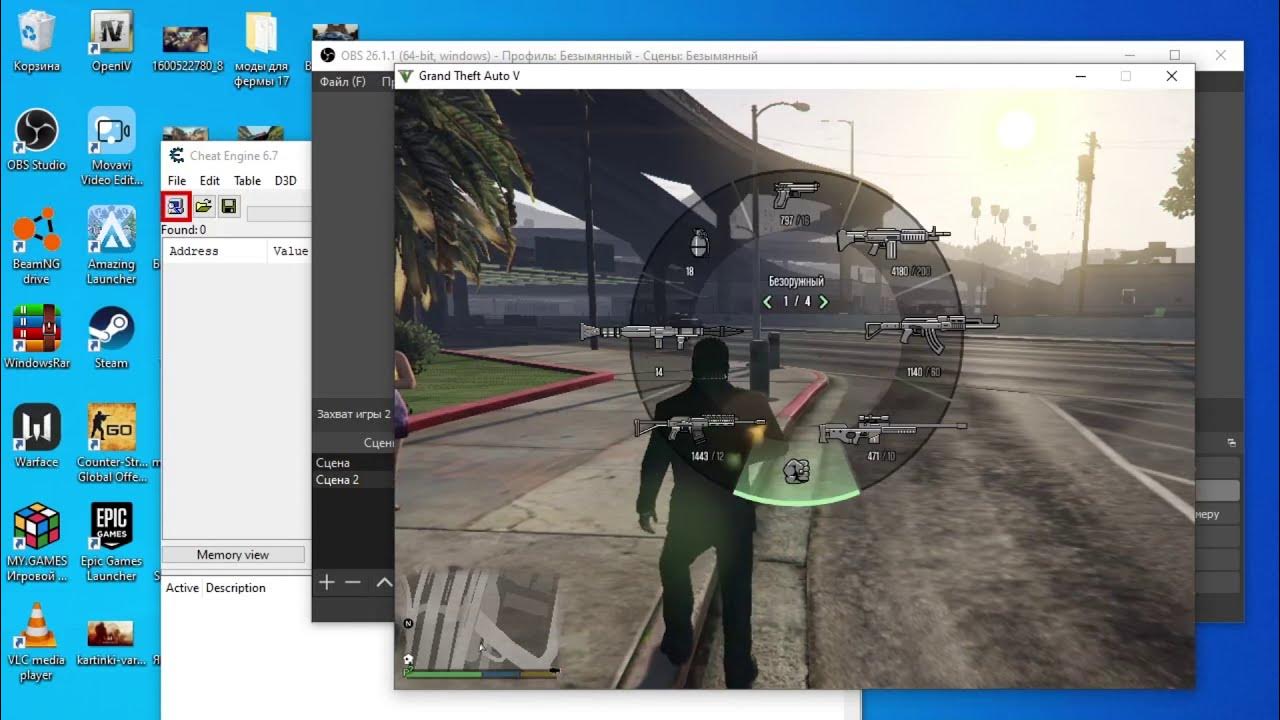
Task: Open the Steam desktop shortcut
Action: point(112,339)
